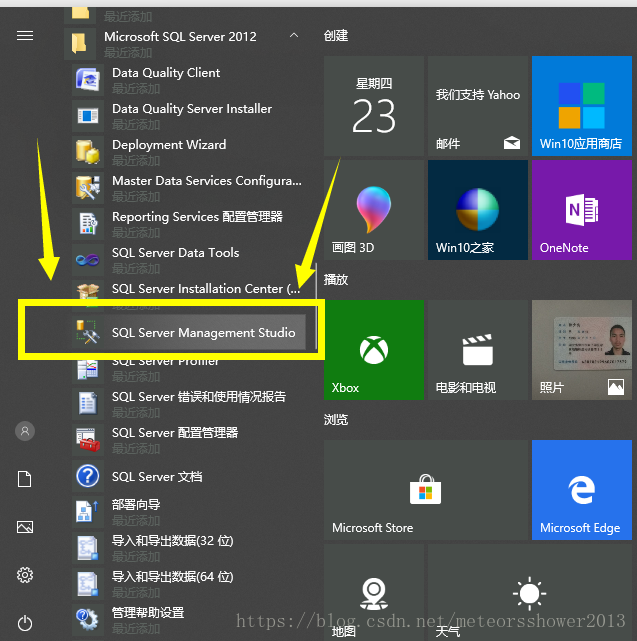Launch Data Quality Client icon

tap(87, 80)
